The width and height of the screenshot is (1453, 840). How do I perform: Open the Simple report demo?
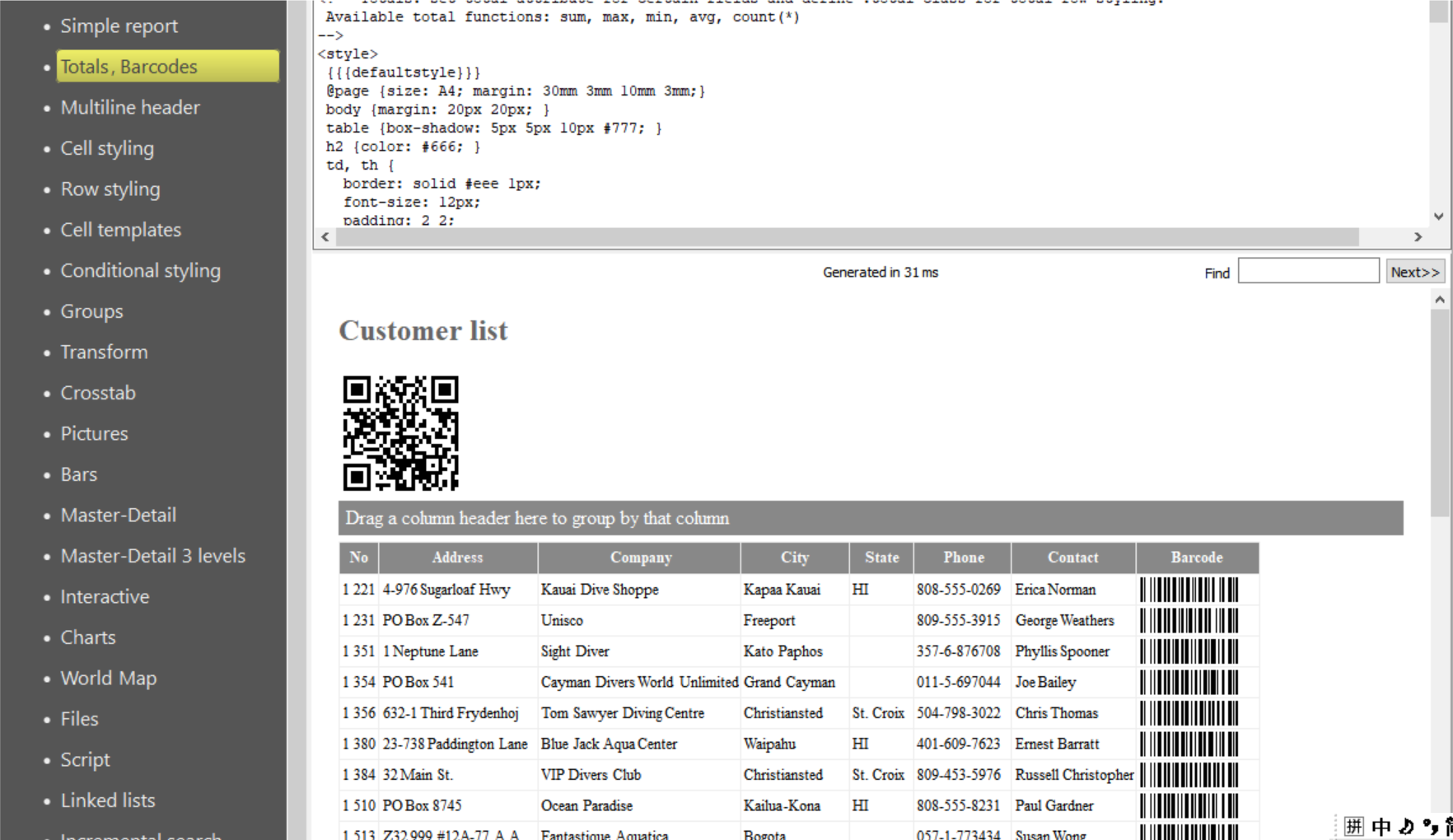click(119, 26)
